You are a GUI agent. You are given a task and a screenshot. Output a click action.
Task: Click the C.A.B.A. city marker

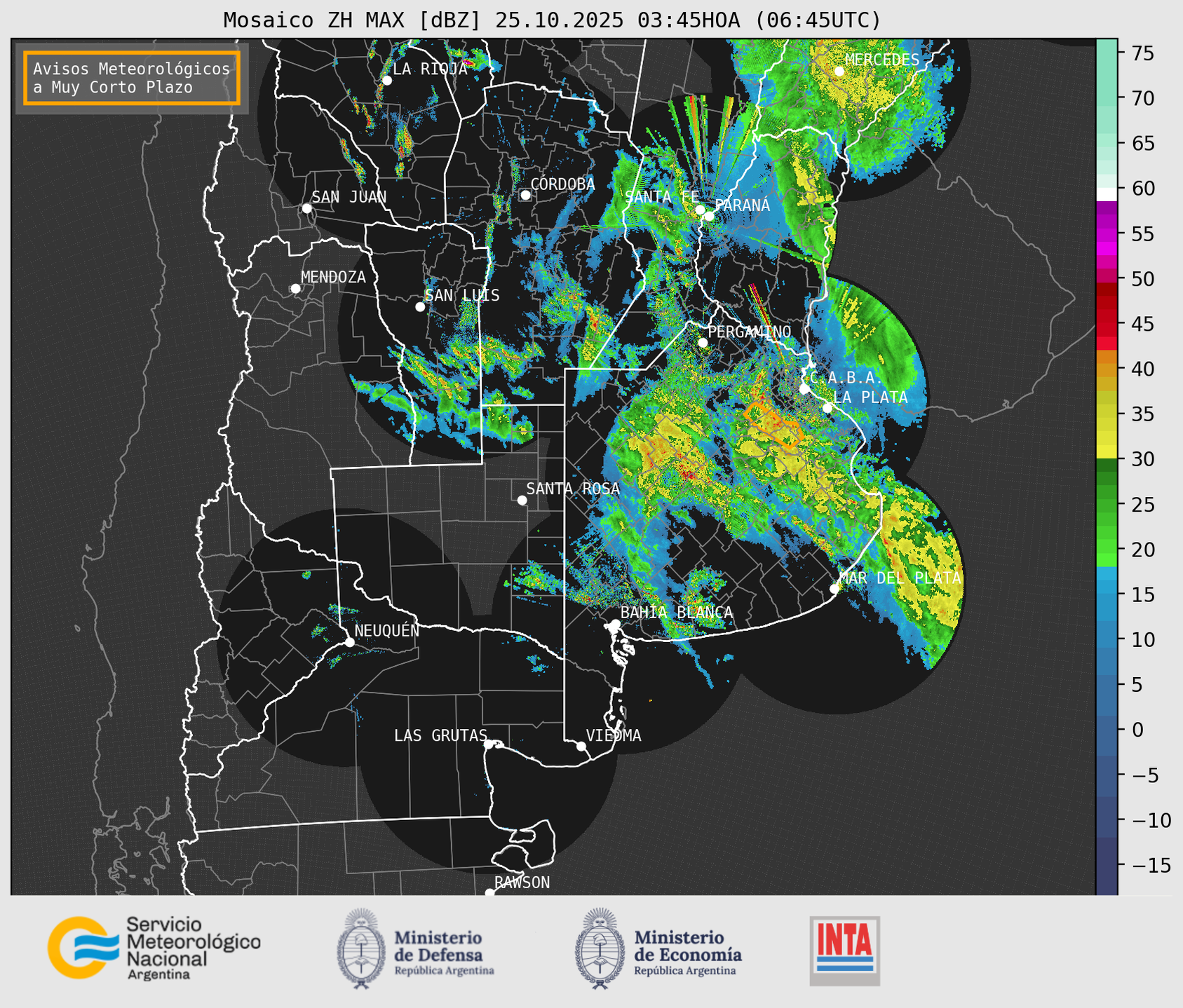click(804, 389)
